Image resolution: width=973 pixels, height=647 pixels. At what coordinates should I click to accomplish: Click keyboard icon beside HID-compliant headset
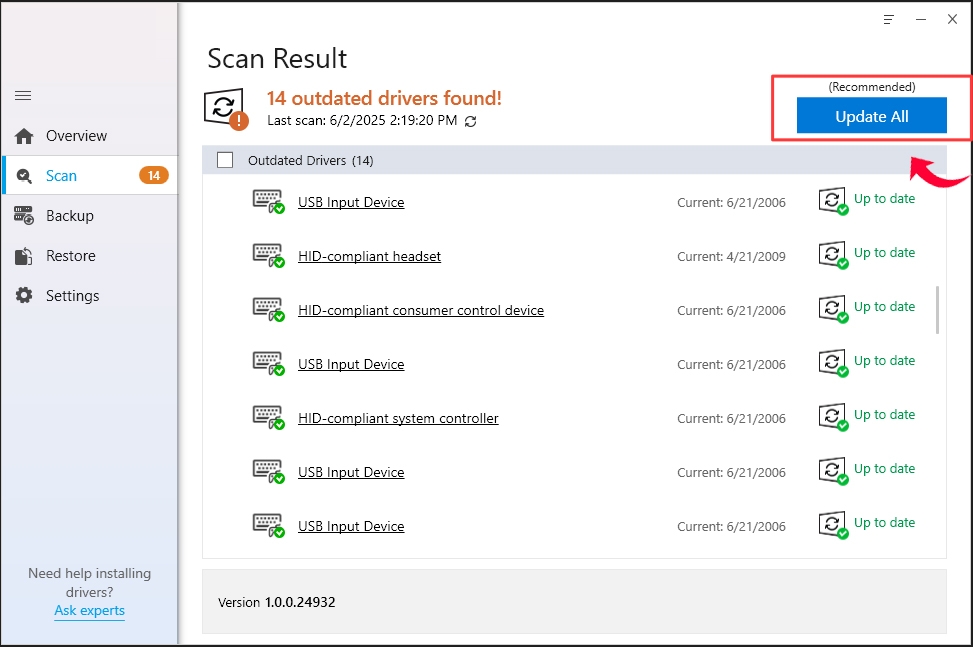pos(267,255)
